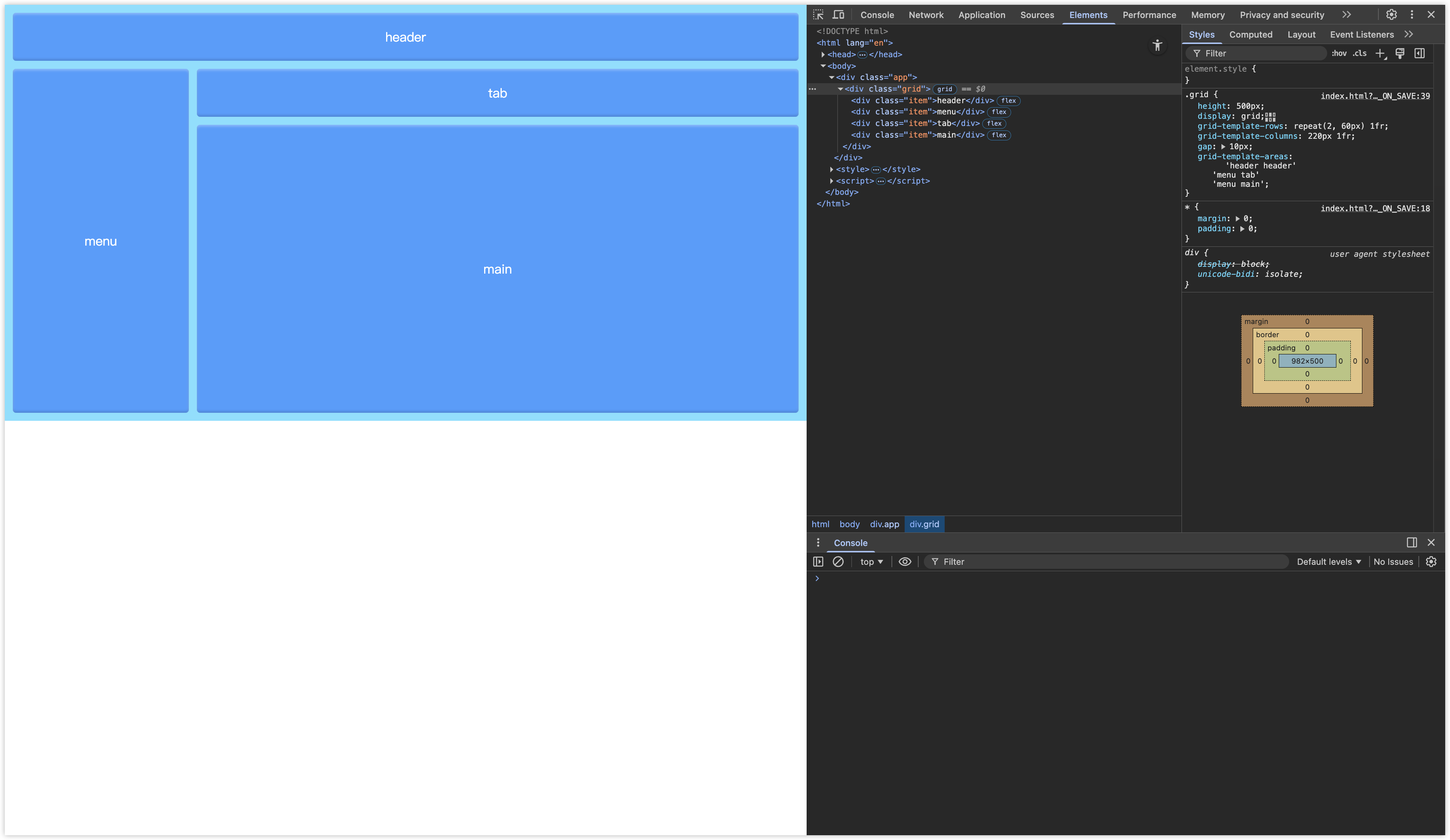Viewport: 1450px width, 840px height.
Task: Click the new style rule plus icon
Action: click(1380, 54)
